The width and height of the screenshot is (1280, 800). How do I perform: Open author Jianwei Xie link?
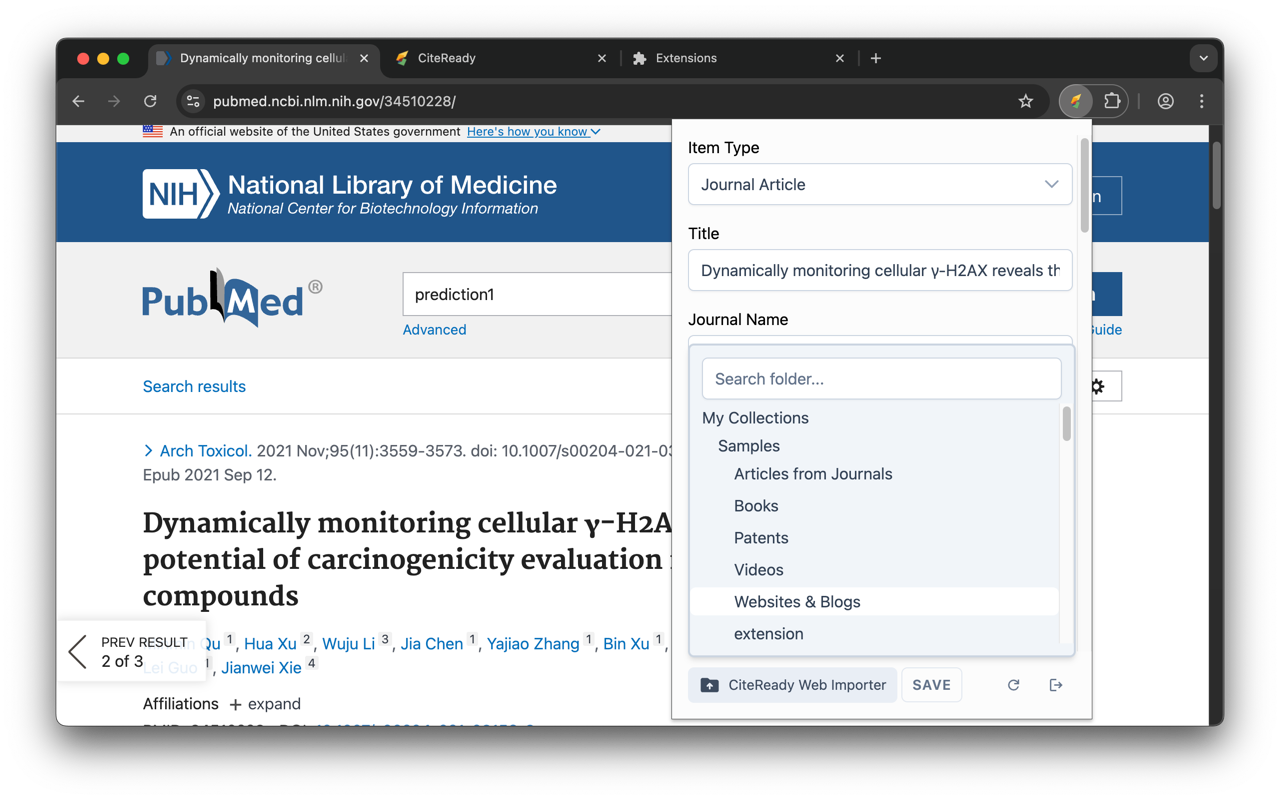click(x=261, y=668)
